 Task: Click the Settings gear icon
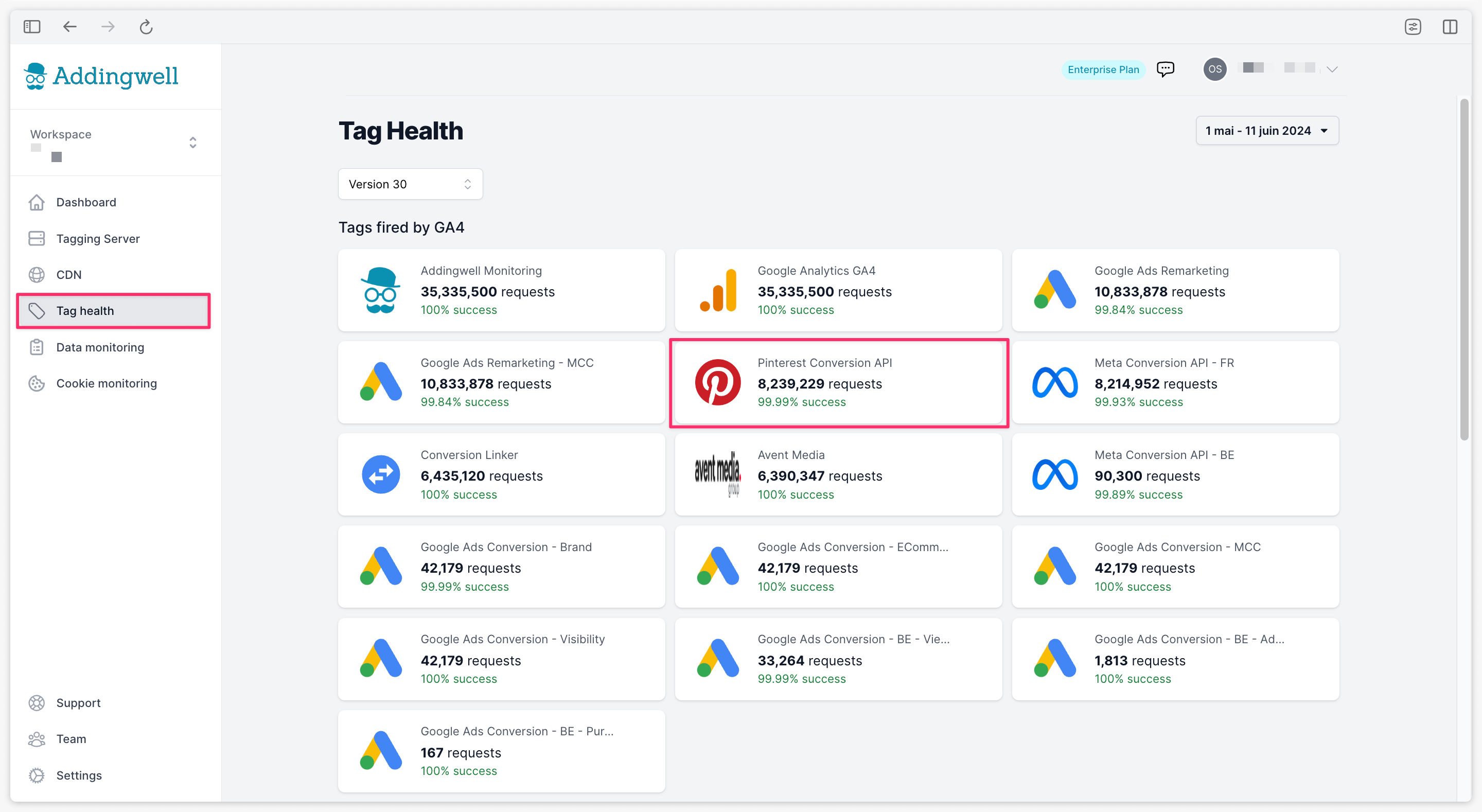point(36,775)
